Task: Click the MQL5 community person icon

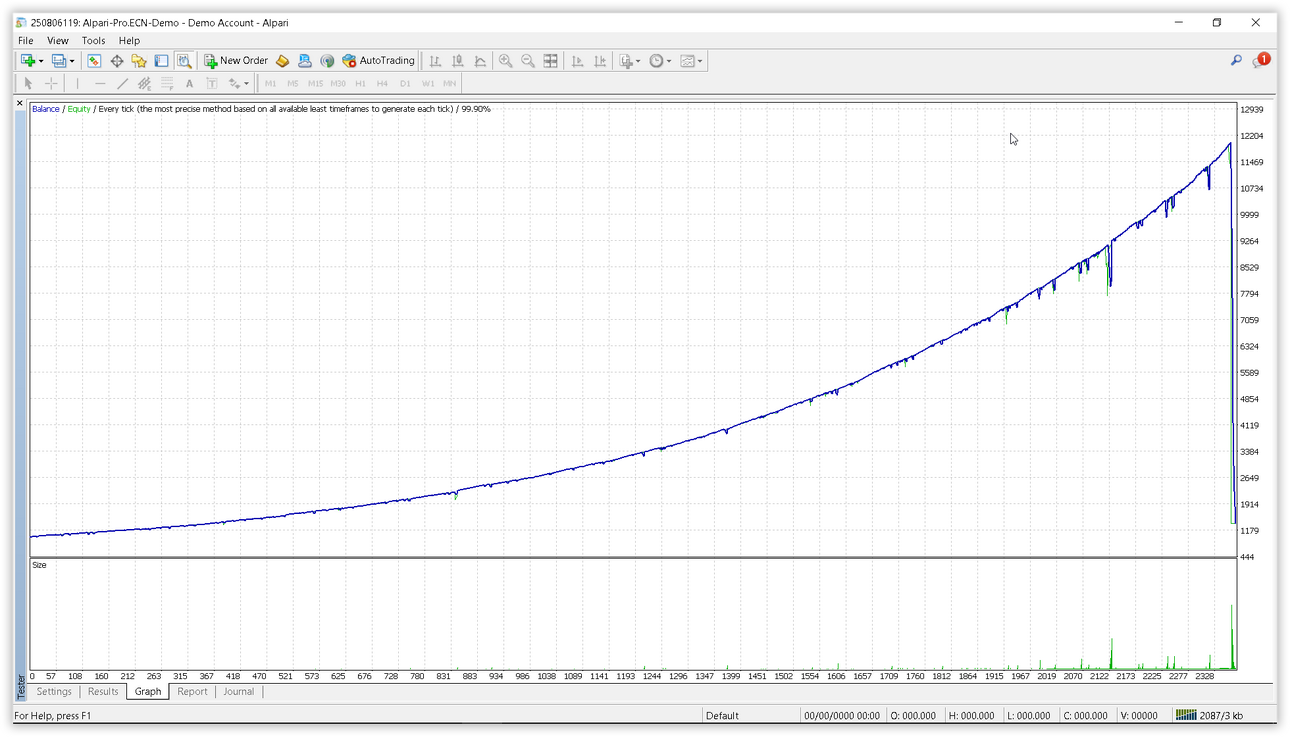Action: (x=305, y=61)
